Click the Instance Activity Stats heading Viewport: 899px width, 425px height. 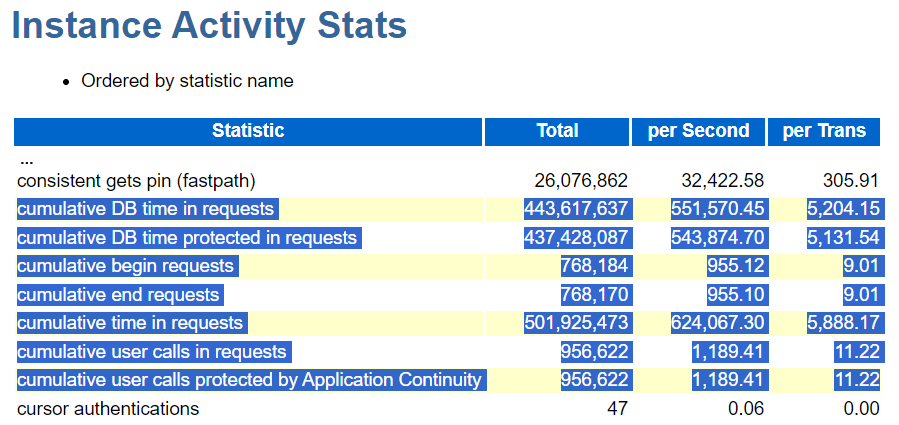coord(209,26)
